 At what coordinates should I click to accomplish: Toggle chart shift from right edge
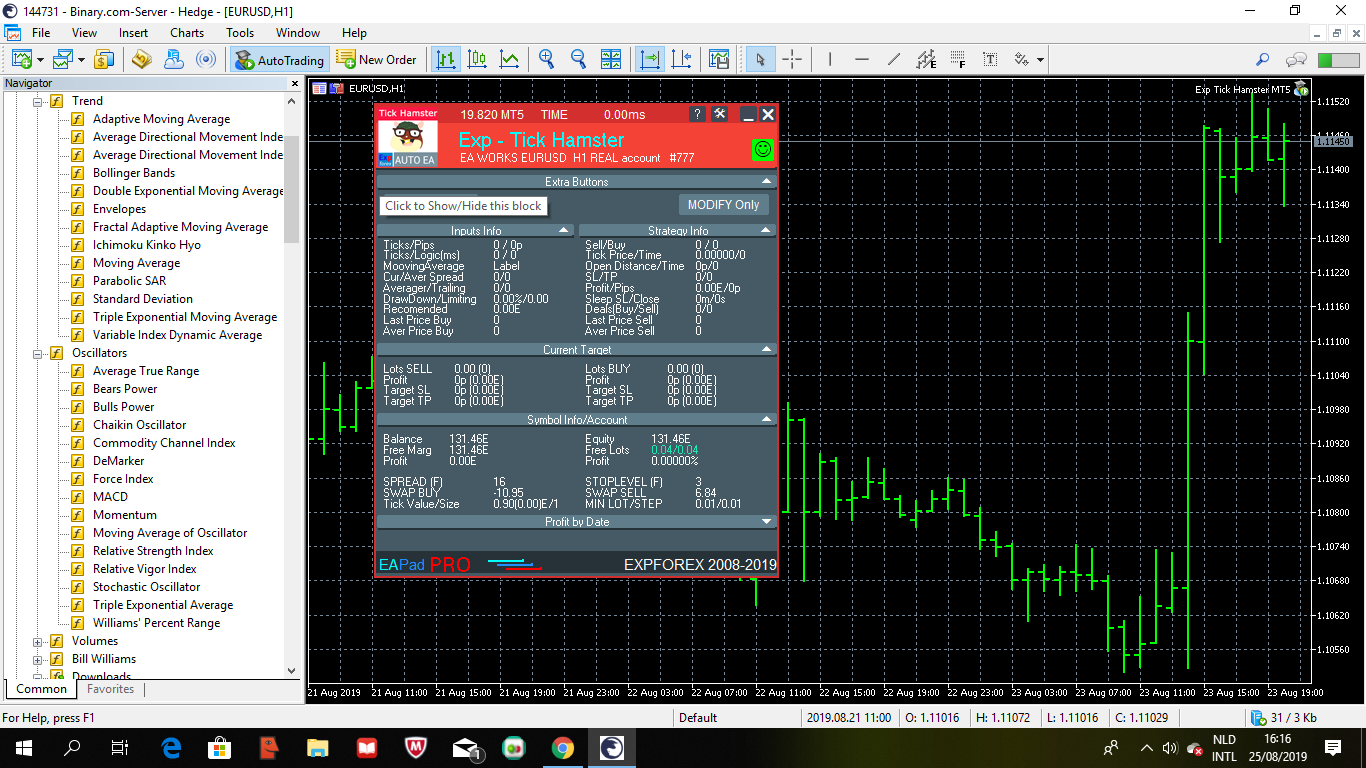pos(682,60)
